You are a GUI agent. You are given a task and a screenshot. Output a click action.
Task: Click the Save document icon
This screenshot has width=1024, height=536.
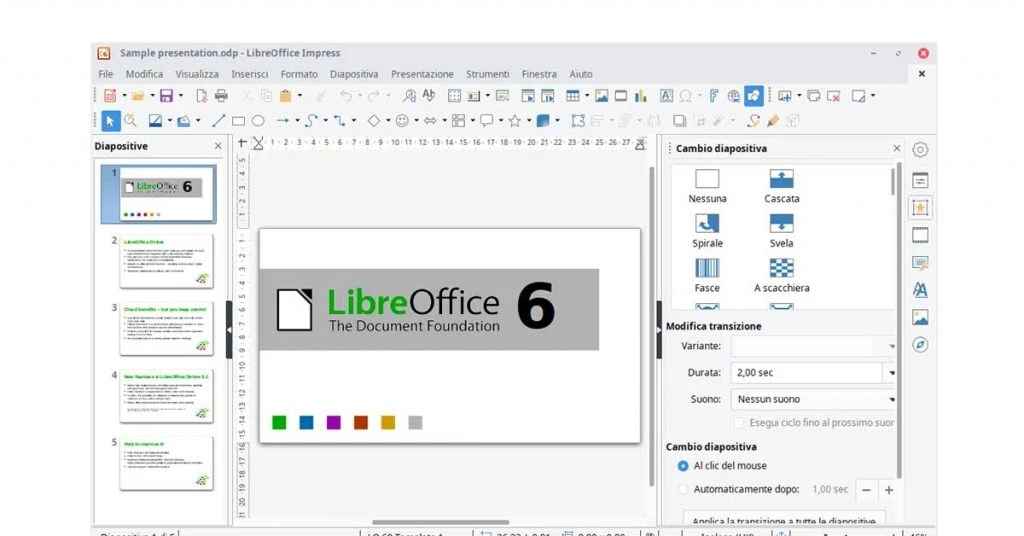(x=167, y=96)
